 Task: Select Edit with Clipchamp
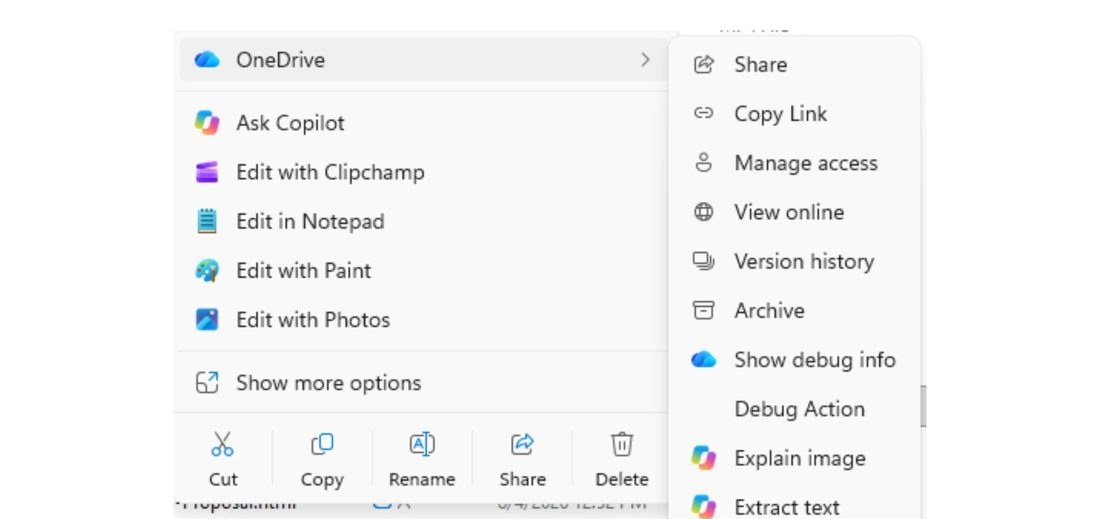tap(424, 172)
